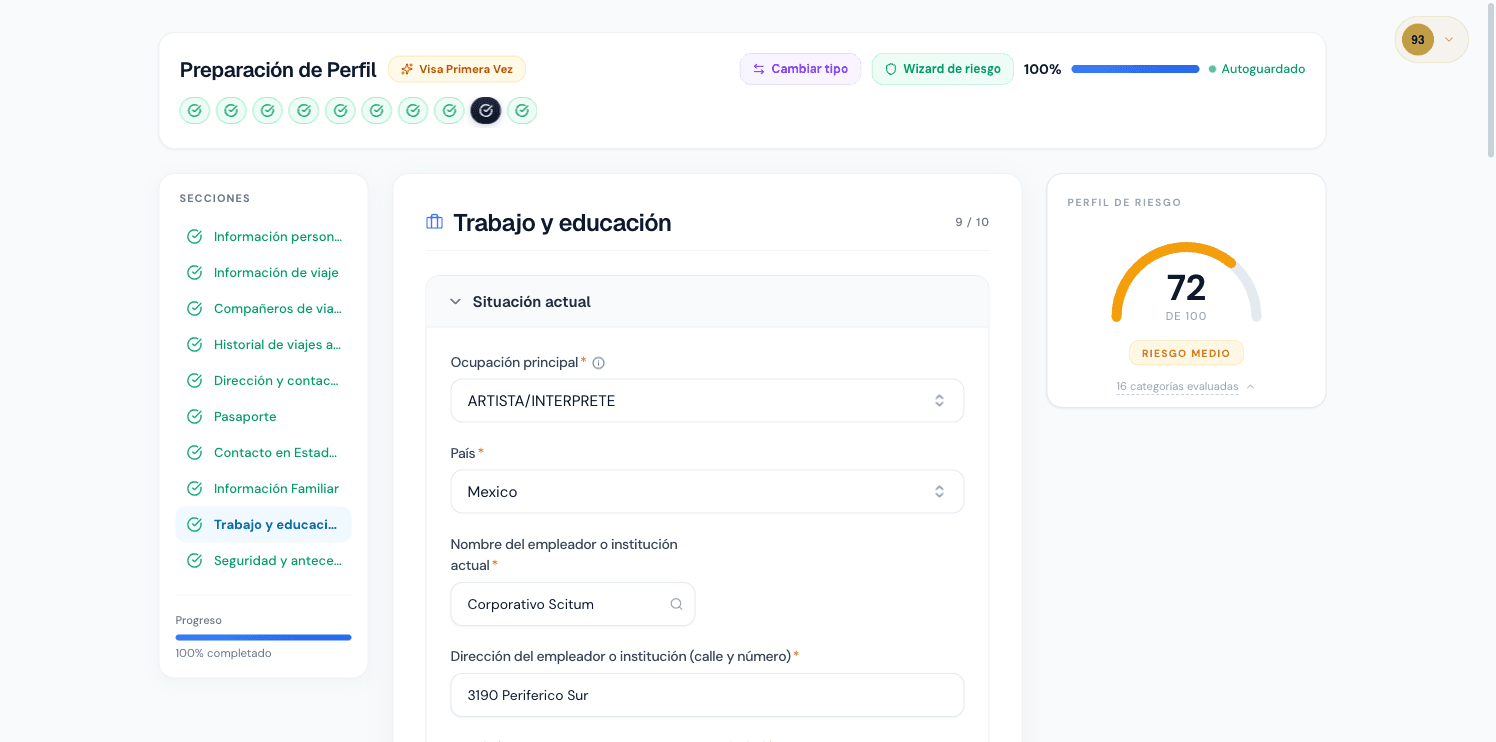Click the check icon beside Pasaporte

[x=194, y=416]
